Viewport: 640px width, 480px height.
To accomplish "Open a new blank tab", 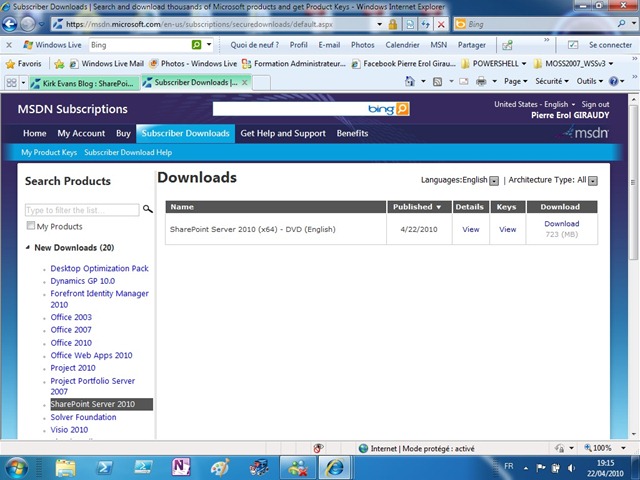I will coord(262,83).
